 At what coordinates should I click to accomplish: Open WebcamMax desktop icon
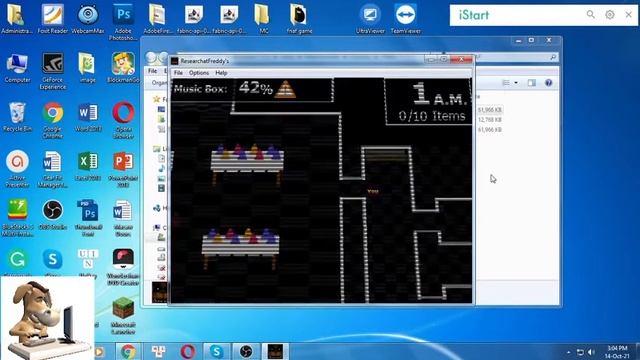click(88, 19)
